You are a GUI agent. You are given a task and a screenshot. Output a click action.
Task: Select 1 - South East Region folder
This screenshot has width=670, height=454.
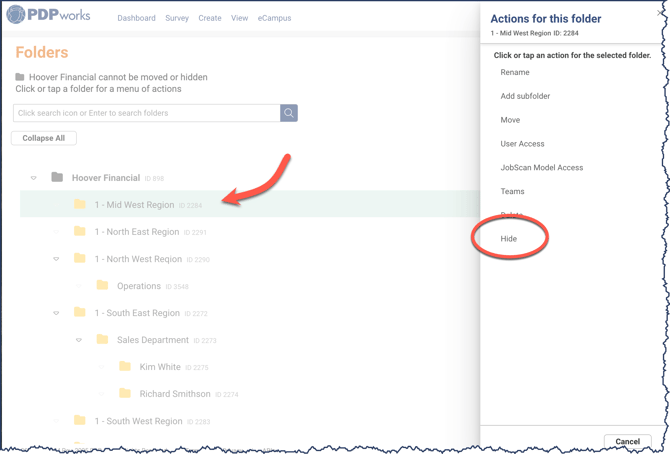[x=137, y=313]
